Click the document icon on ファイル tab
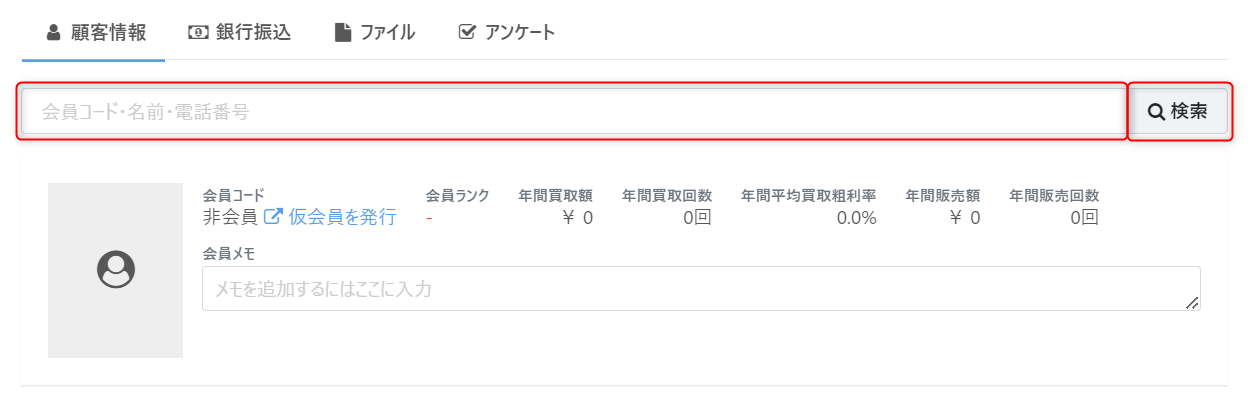 pos(343,33)
